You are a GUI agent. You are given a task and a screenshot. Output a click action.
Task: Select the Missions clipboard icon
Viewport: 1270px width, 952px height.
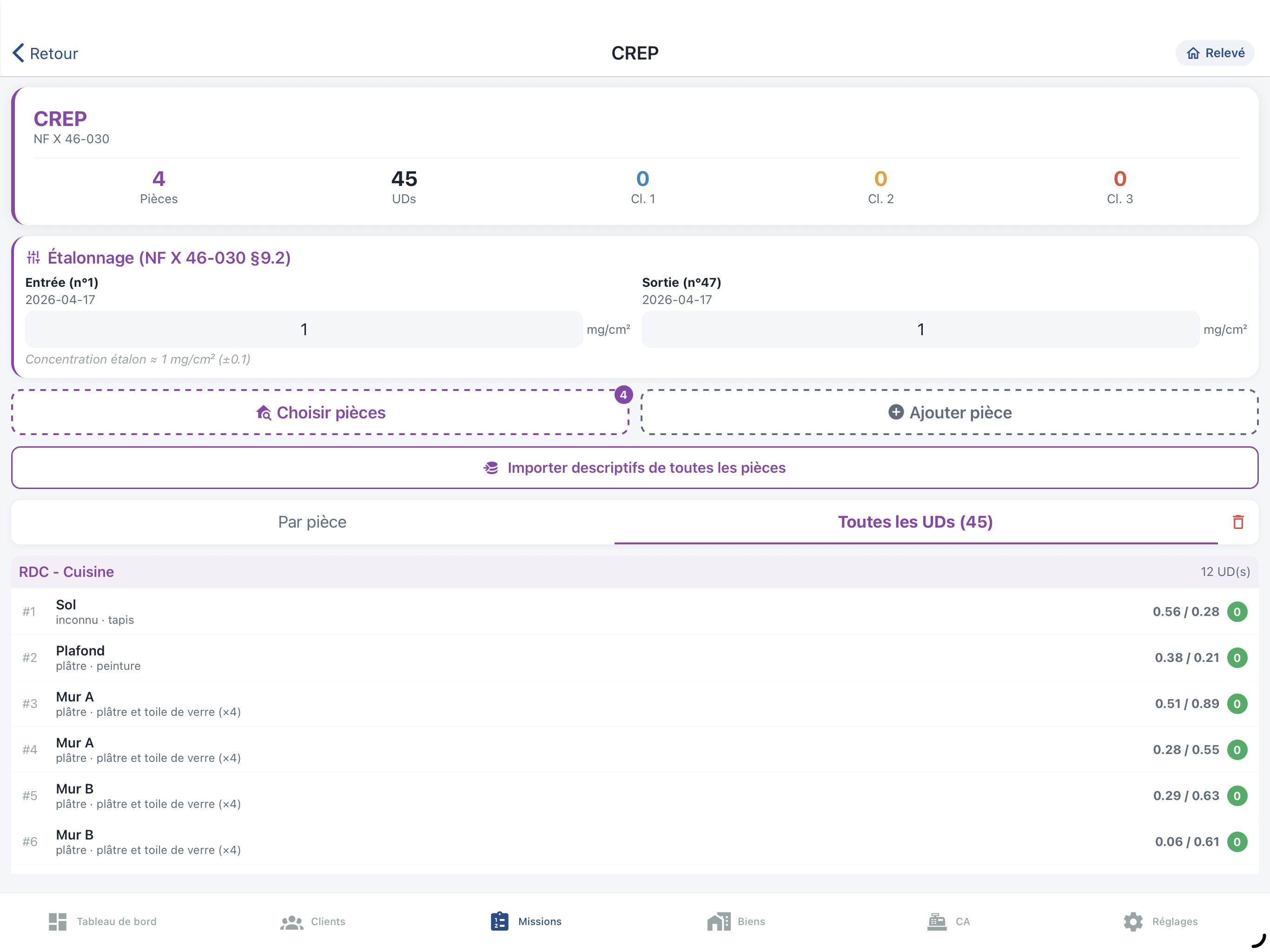pos(500,922)
